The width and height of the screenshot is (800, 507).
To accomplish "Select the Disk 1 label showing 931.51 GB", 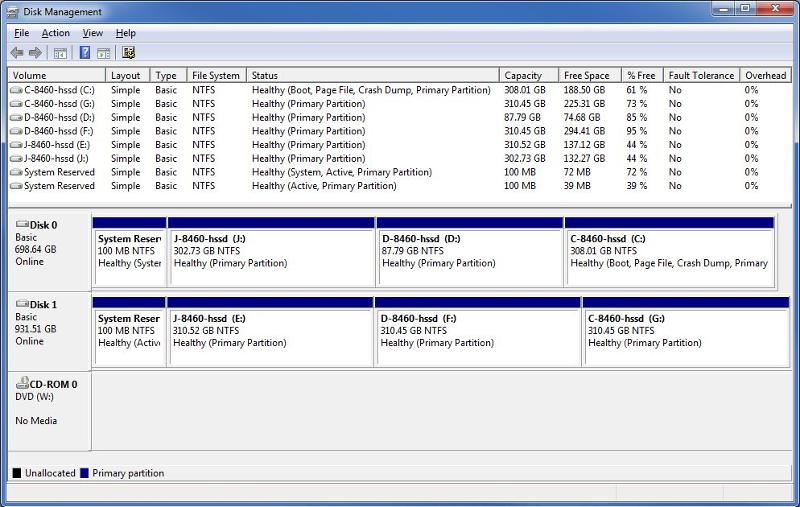I will tap(49, 332).
